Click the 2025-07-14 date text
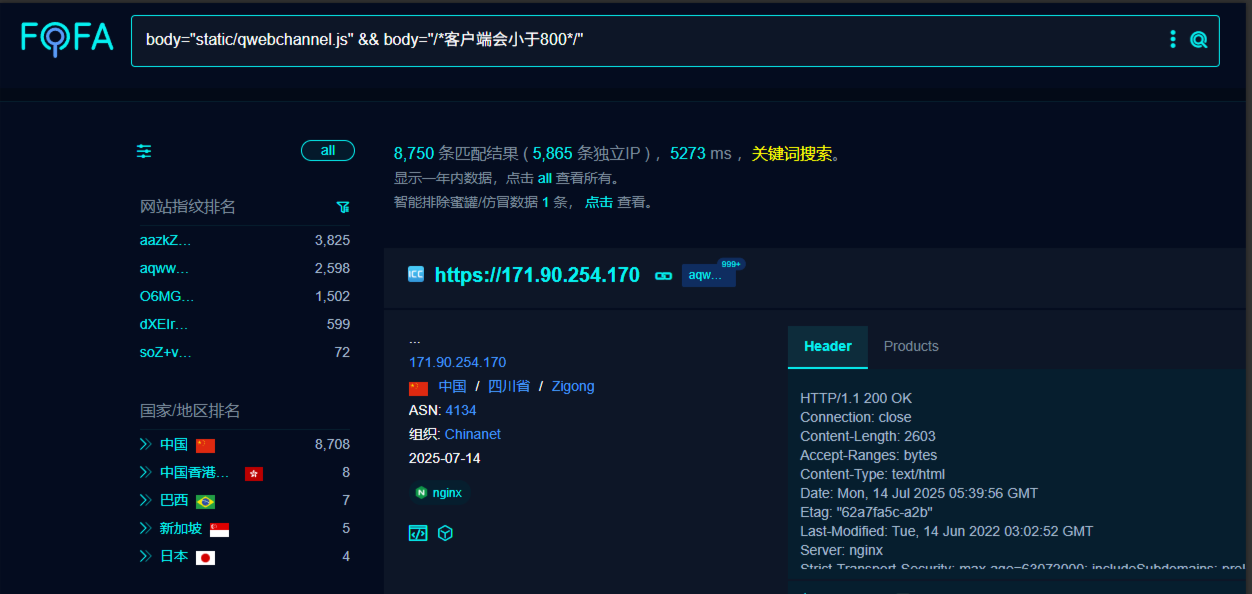This screenshot has width=1252, height=594. click(x=445, y=458)
